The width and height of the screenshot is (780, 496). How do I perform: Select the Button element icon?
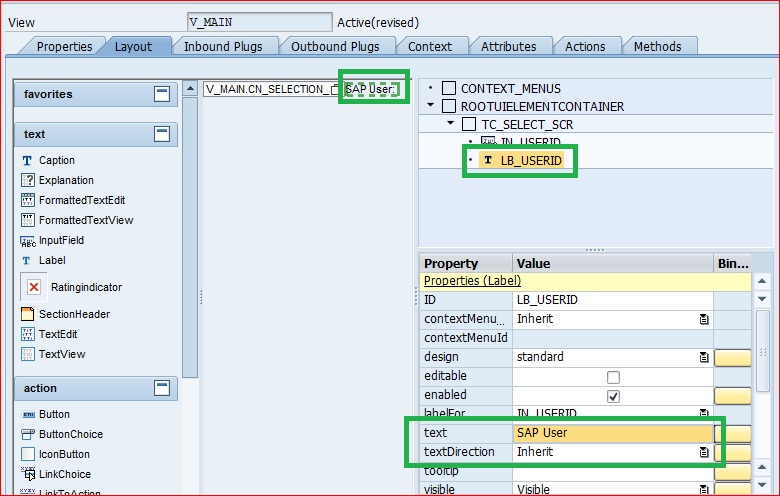pyautogui.click(x=28, y=414)
